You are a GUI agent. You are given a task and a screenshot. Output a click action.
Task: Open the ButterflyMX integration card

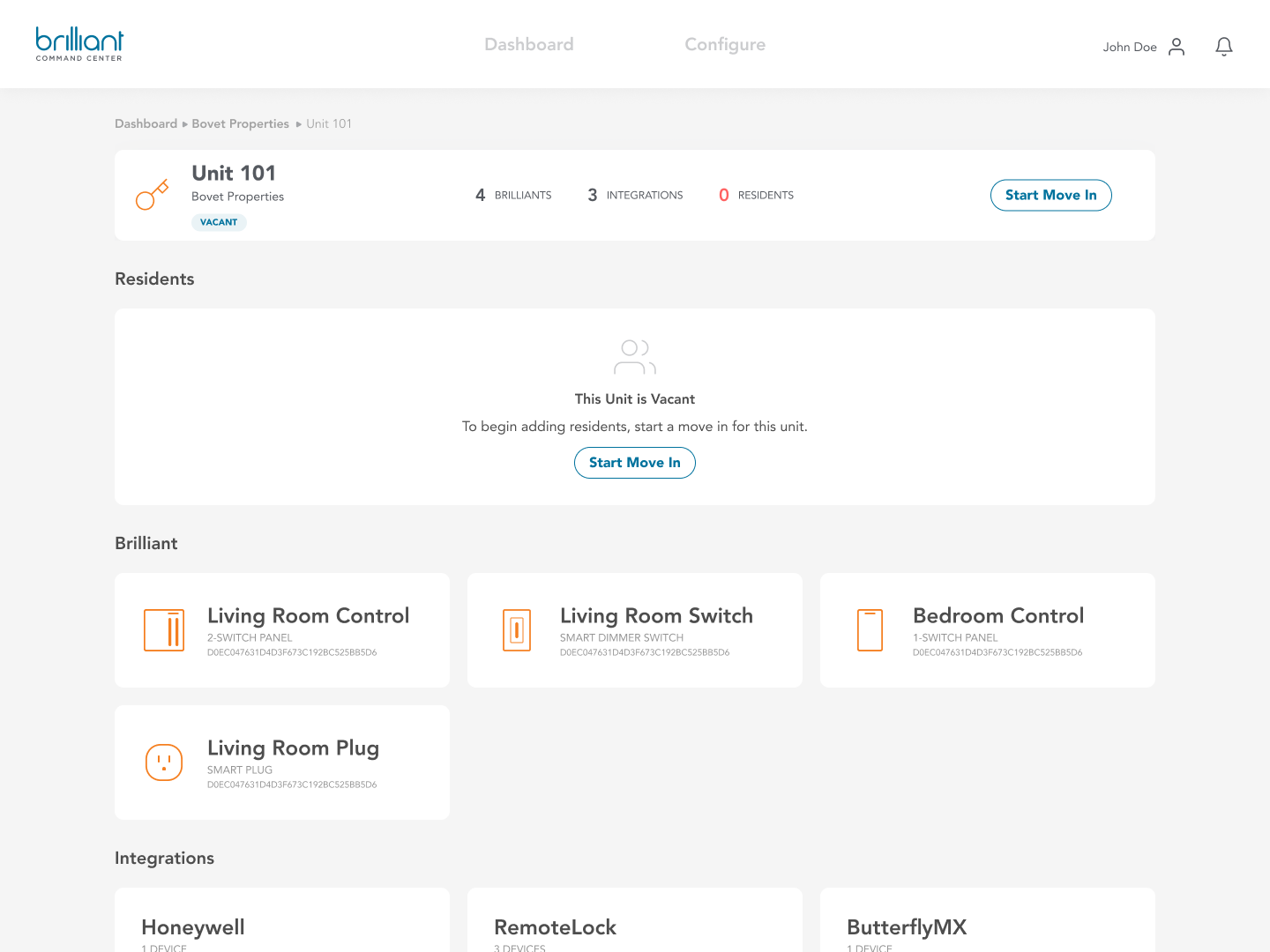[988, 920]
